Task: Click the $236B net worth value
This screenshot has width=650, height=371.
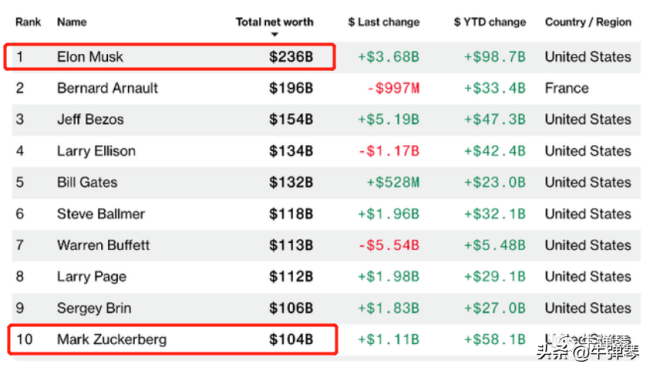Action: point(291,57)
